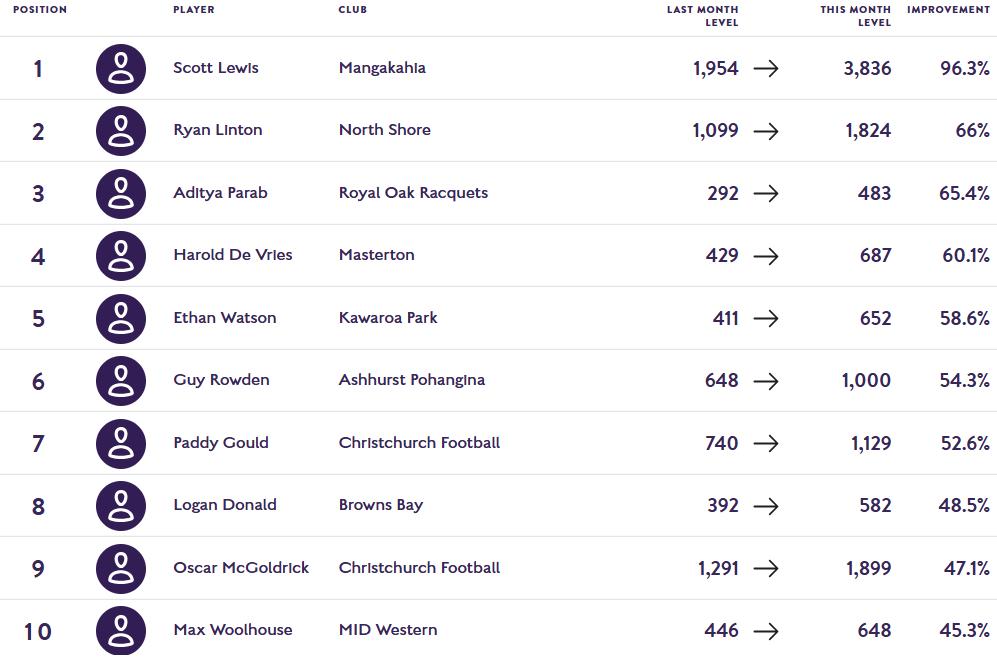997x657 pixels.
Task: Click the Club column header
Action: point(352,10)
